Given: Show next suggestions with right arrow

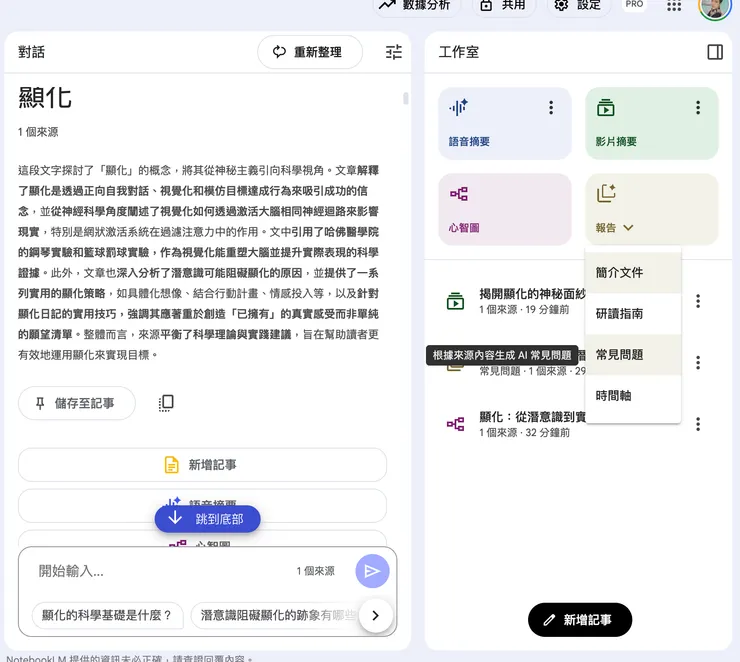Looking at the screenshot, I should 375,615.
